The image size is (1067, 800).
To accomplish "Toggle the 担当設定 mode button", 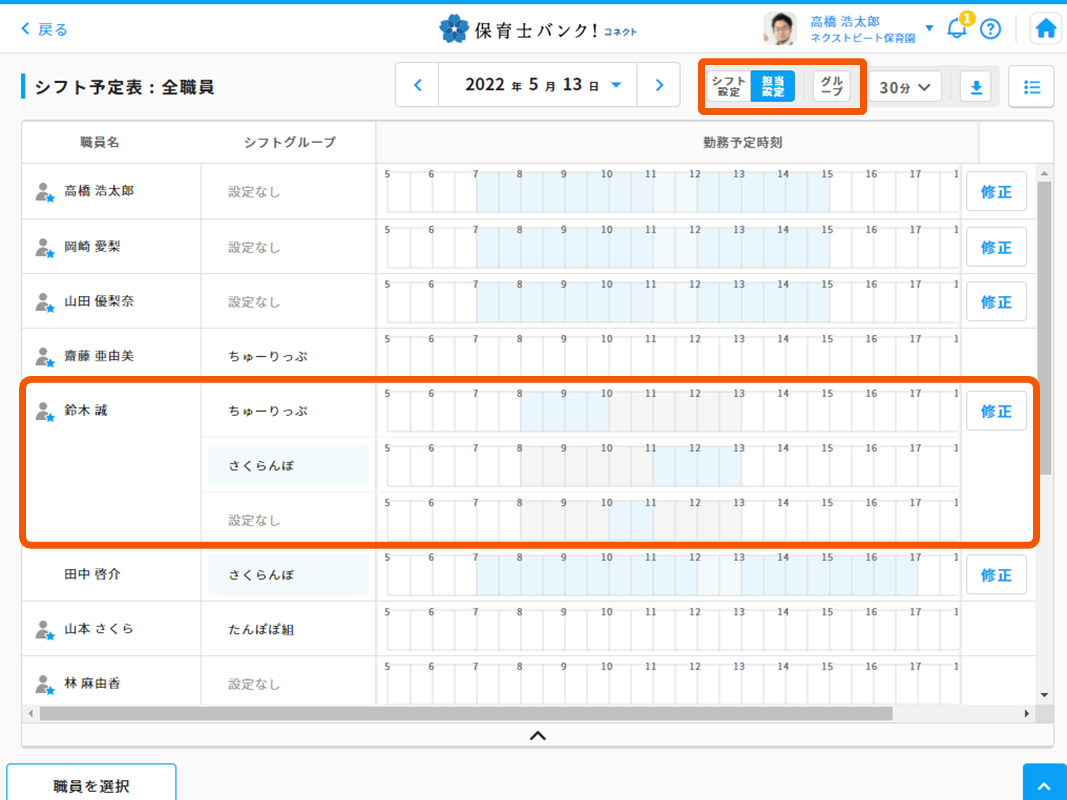I will click(773, 86).
